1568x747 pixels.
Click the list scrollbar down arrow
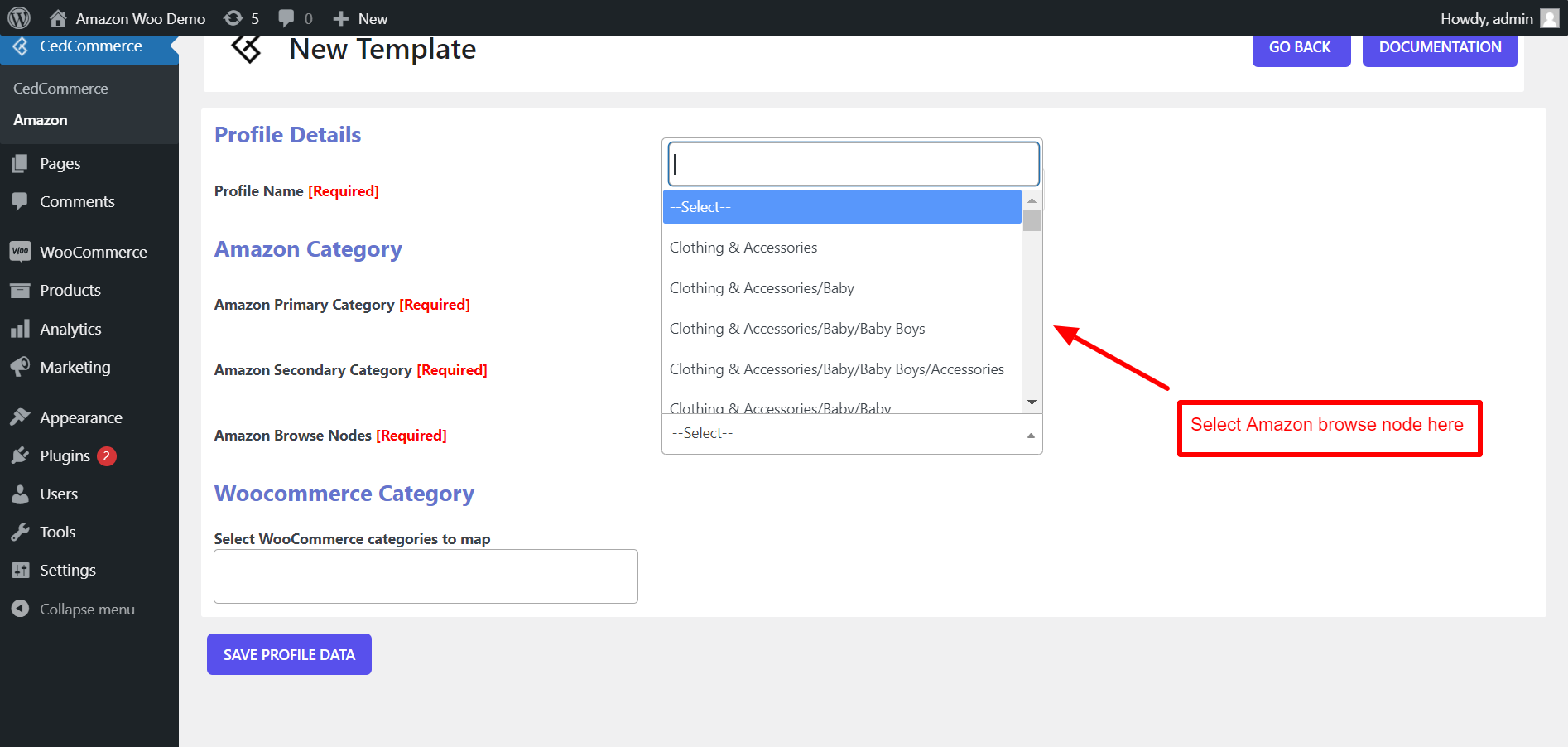[1032, 402]
